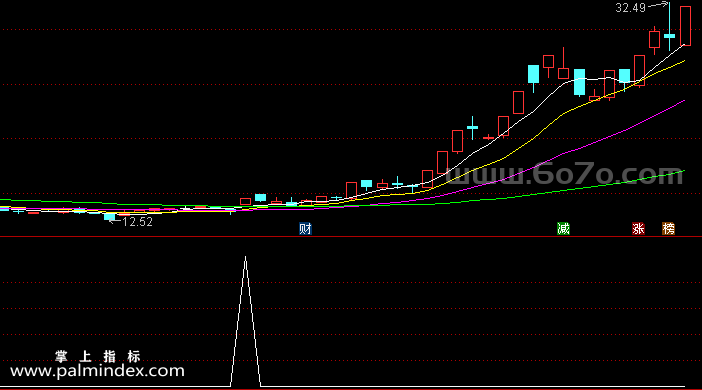This screenshot has height=390, width=702.
Task: Click the www.6o7o.com watermark
Action: pyautogui.click(x=565, y=175)
